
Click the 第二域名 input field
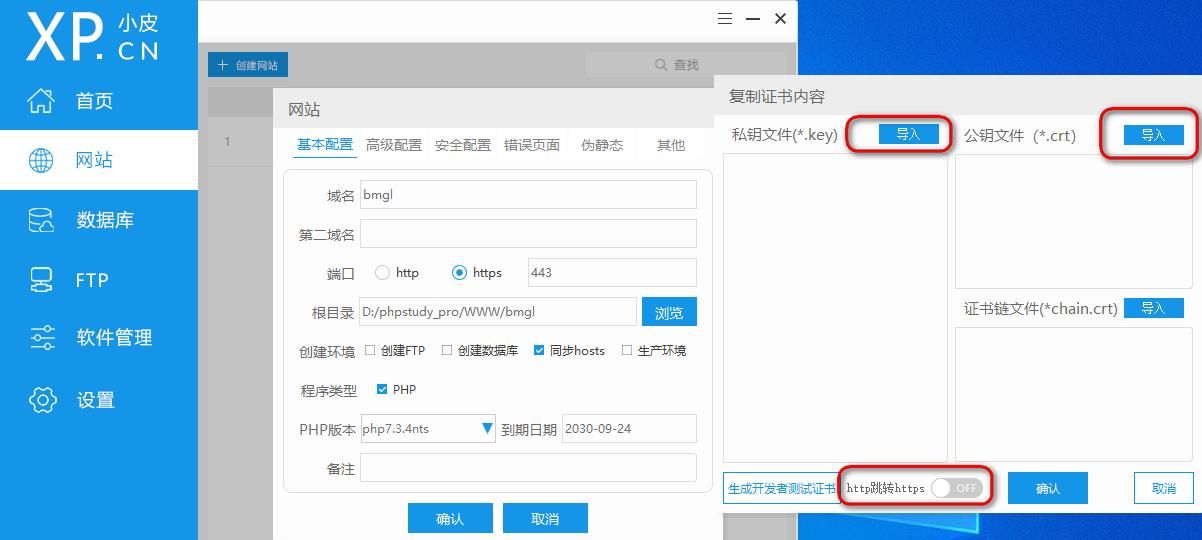click(528, 234)
